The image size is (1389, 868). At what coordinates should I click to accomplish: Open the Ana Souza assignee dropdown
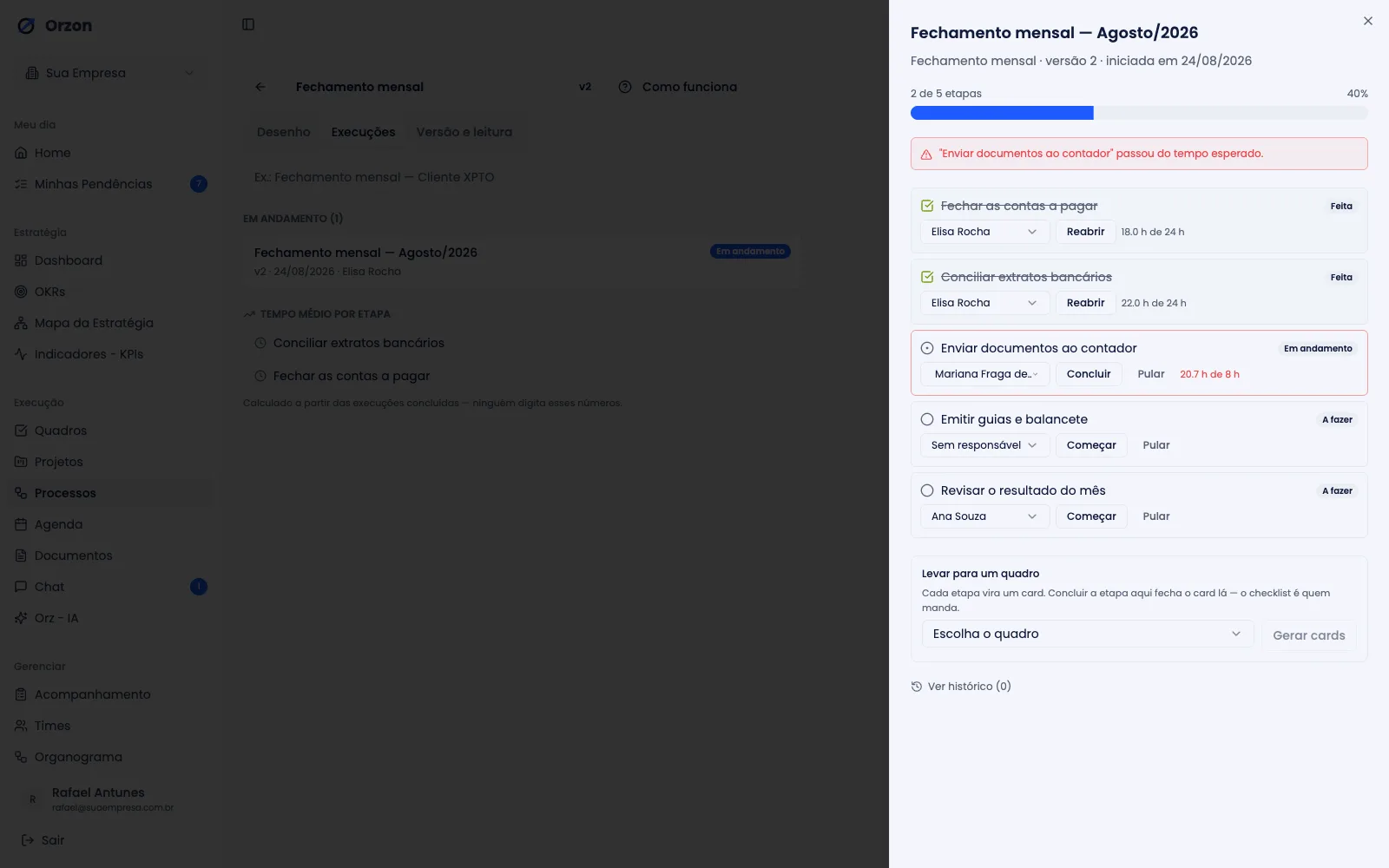coord(984,516)
